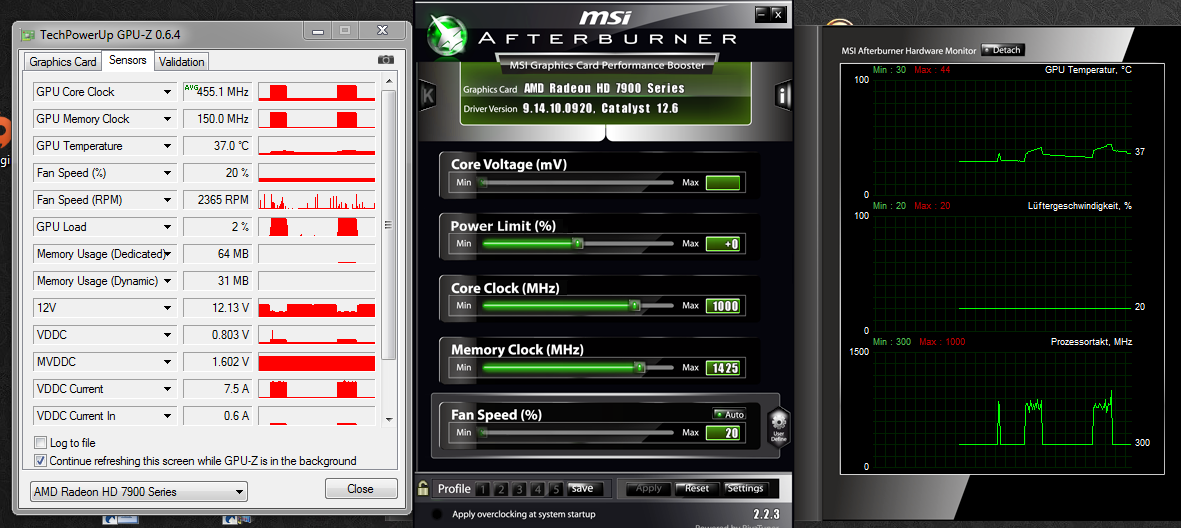Viewport: 1181px width, 528px height.
Task: Click the Core Voltage slider handle
Action: pos(483,182)
